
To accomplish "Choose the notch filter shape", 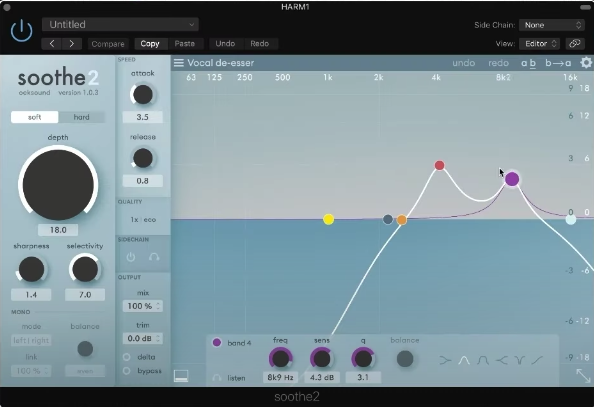I will tap(519, 360).
